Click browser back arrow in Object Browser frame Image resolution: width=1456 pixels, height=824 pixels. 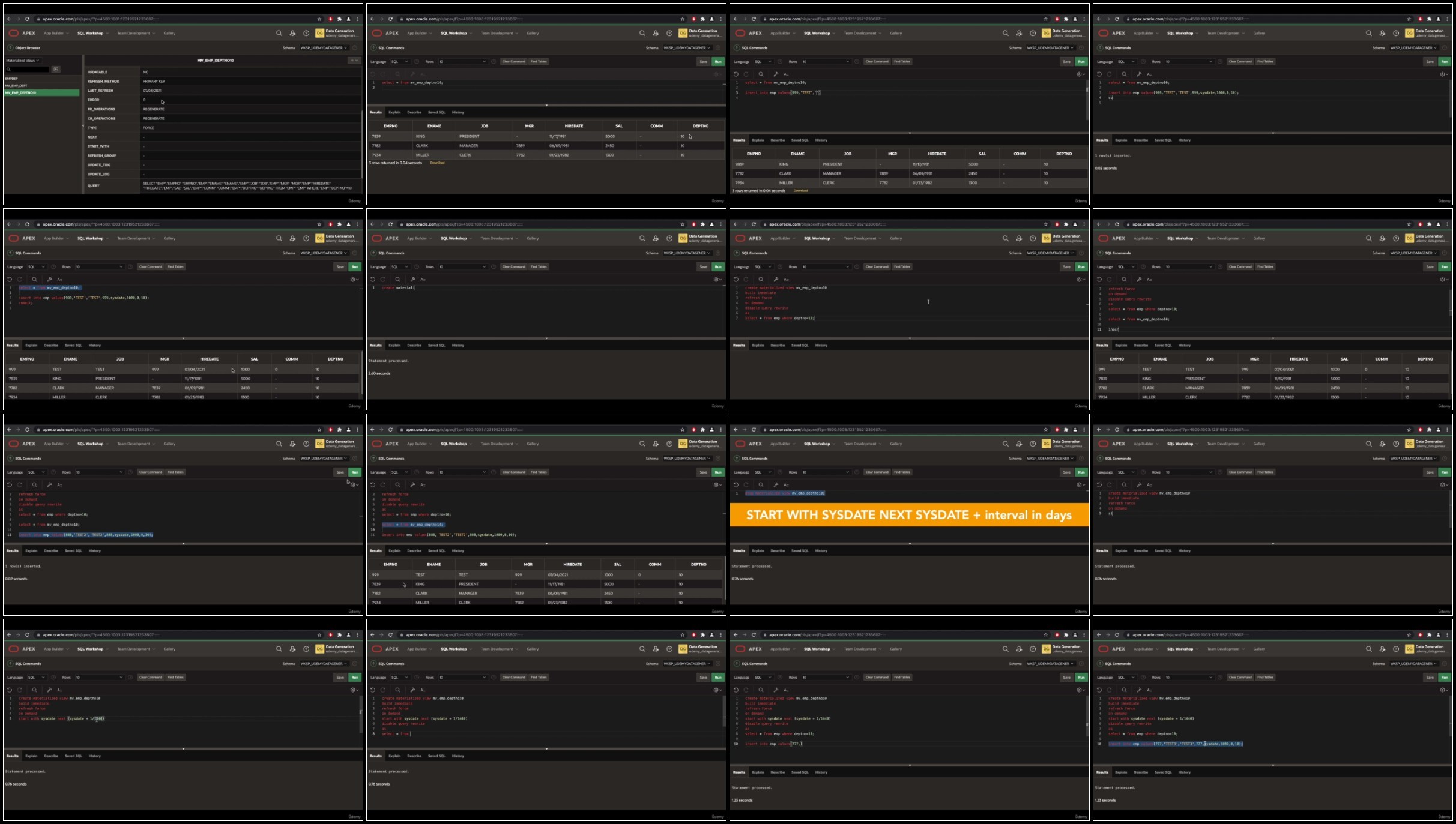click(x=9, y=19)
